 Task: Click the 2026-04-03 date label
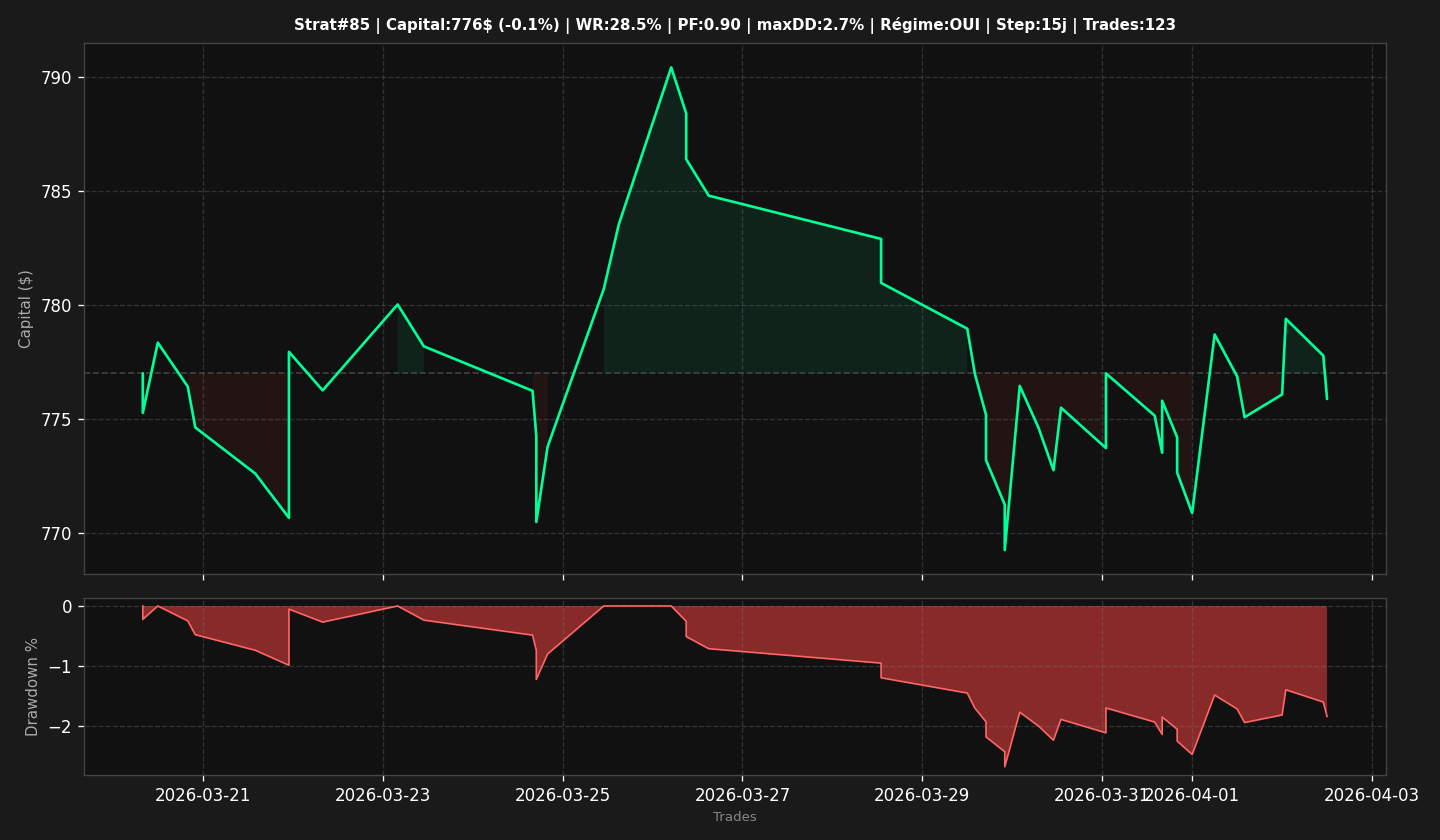pyautogui.click(x=1372, y=795)
